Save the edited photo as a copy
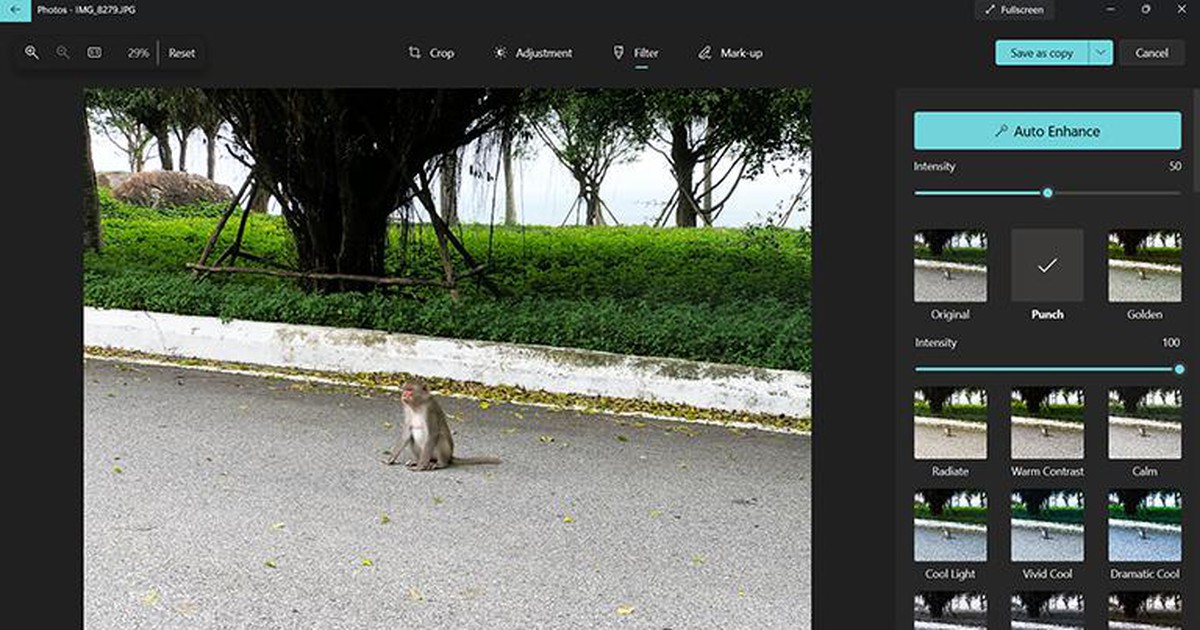 point(1040,52)
